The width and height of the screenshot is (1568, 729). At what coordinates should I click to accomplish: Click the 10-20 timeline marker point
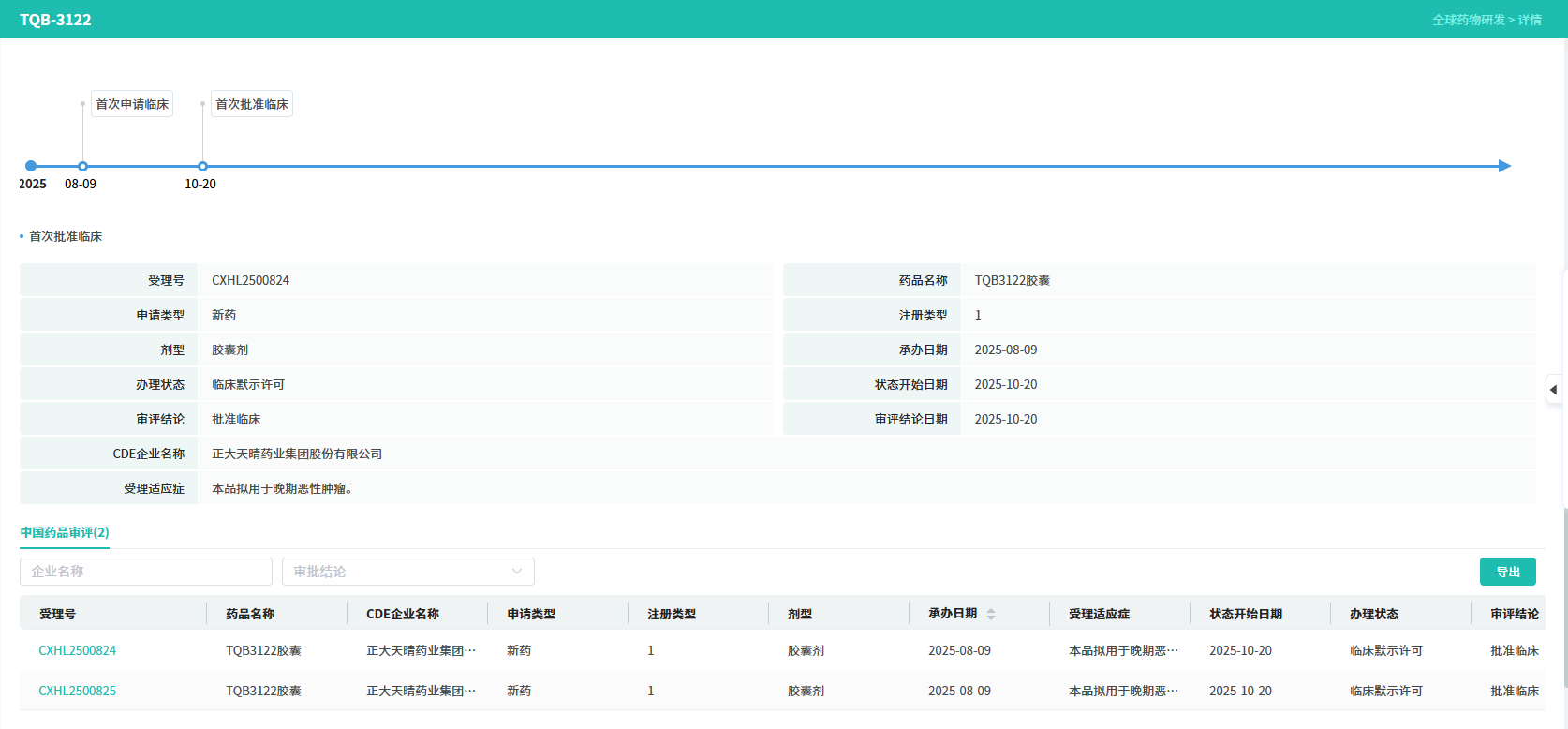[202, 166]
